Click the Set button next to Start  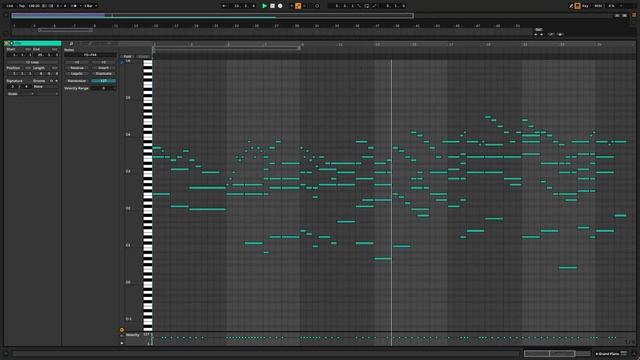(x=28, y=49)
